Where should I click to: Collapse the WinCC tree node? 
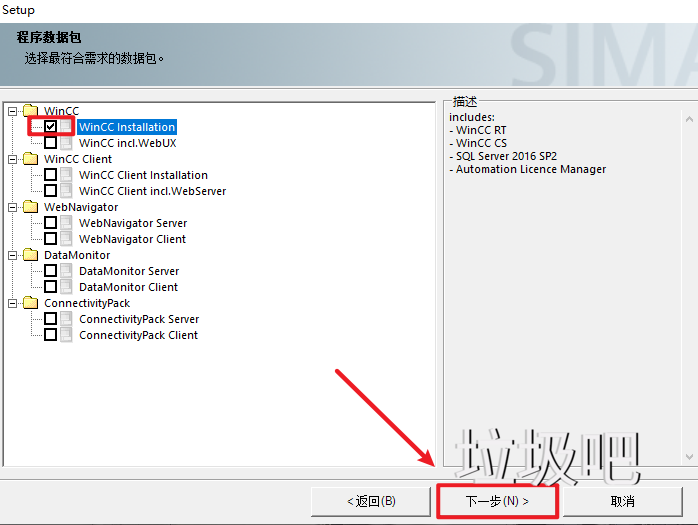coord(13,111)
